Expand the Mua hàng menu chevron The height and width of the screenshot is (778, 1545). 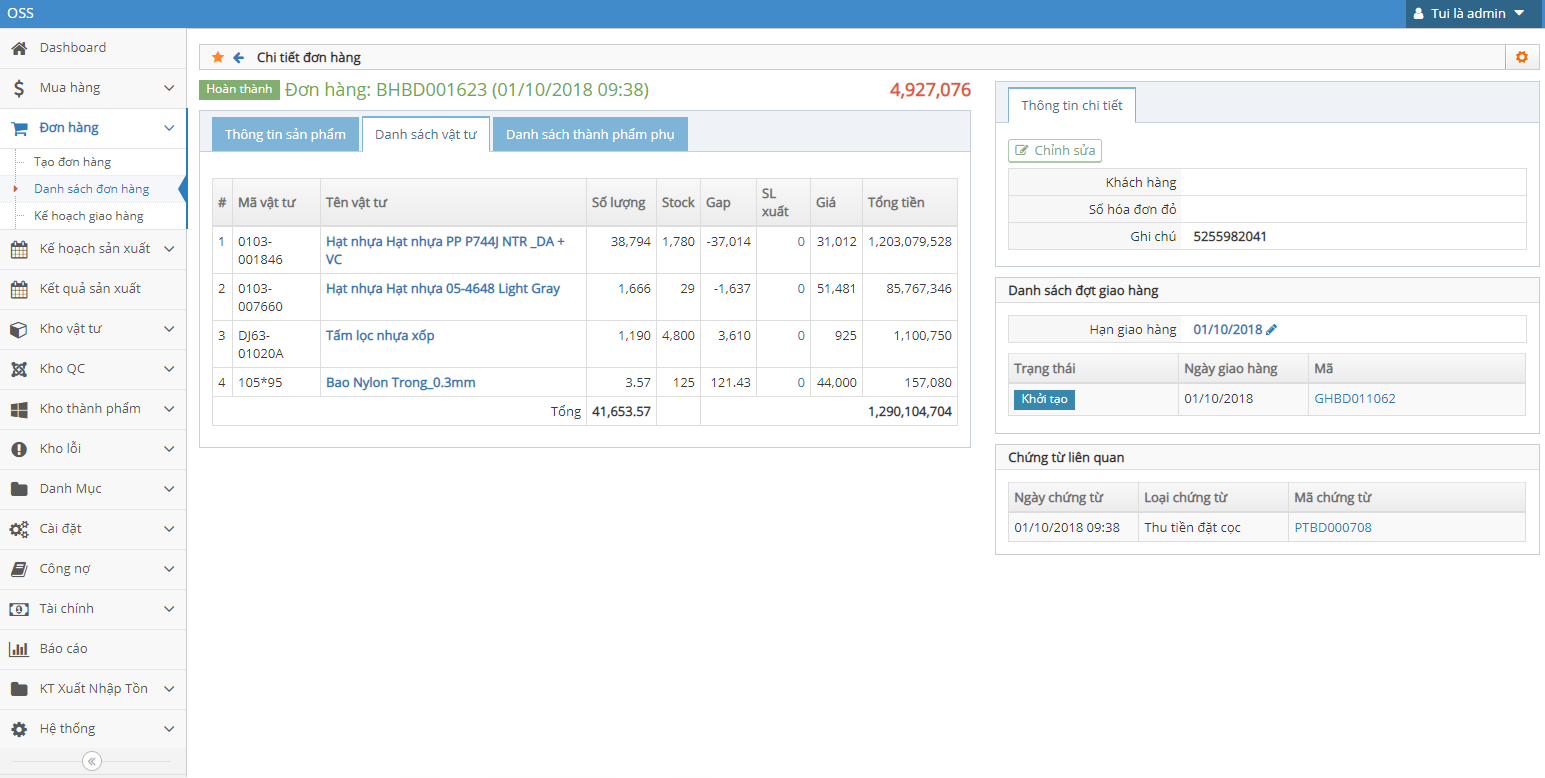tap(169, 88)
